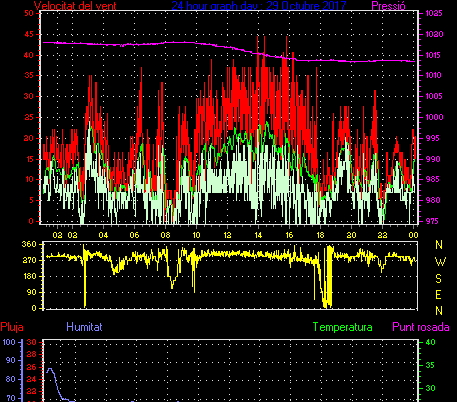Click the 12 hour label on time axis
This screenshot has height=402, width=457.
[x=227, y=235]
